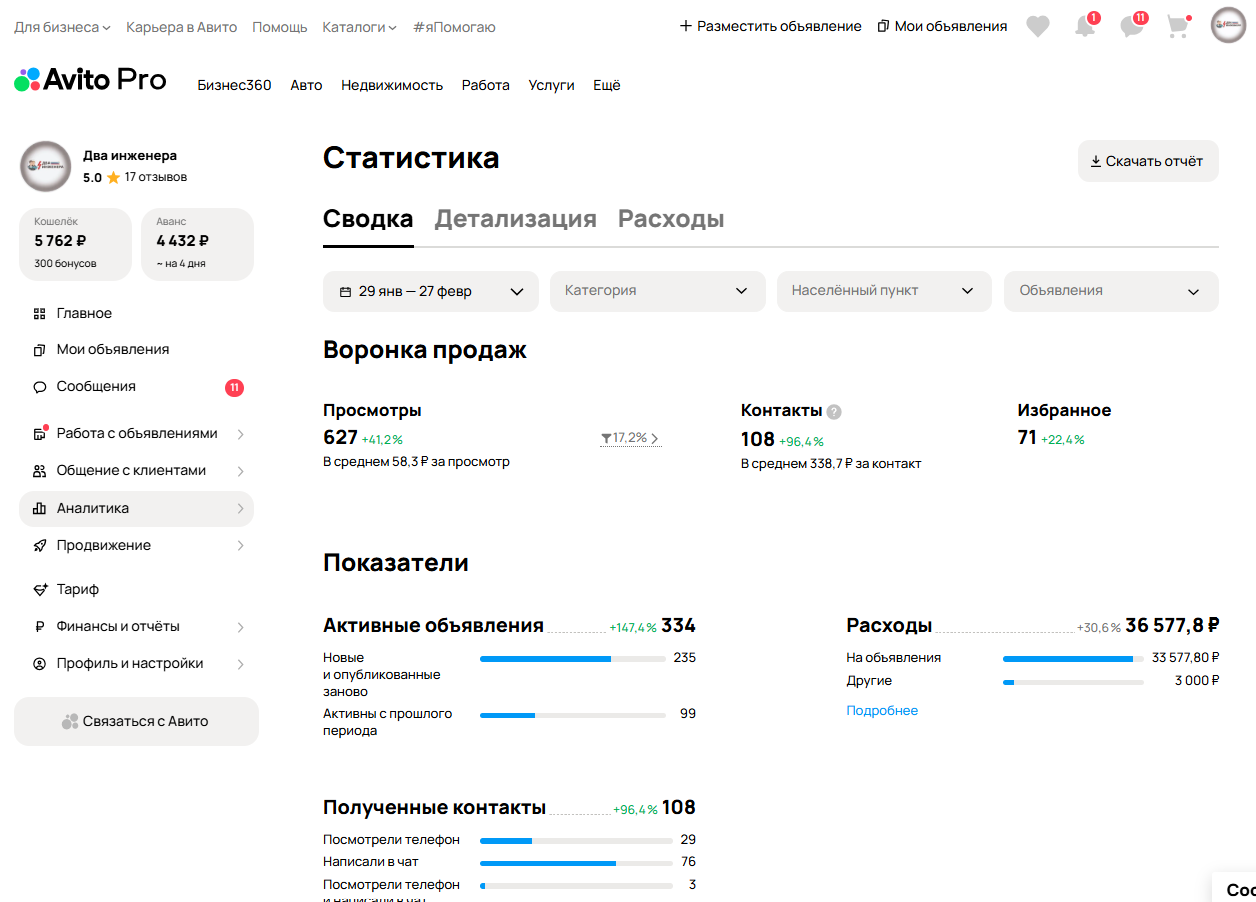Open Бизнес360 in the top navigation
1256x902 pixels.
tap(234, 85)
